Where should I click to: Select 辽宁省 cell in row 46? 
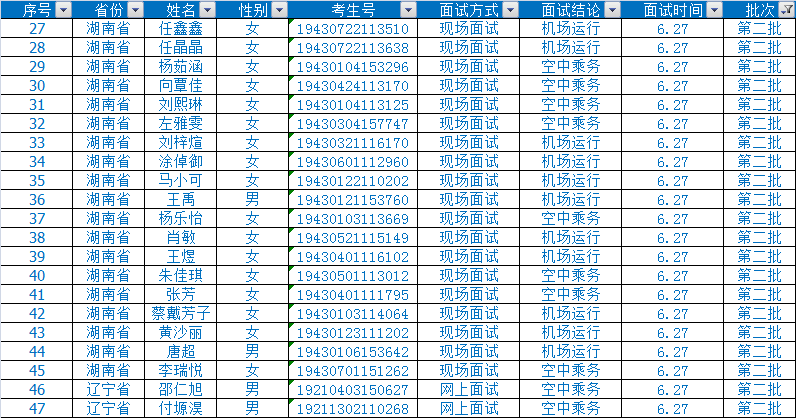108,390
